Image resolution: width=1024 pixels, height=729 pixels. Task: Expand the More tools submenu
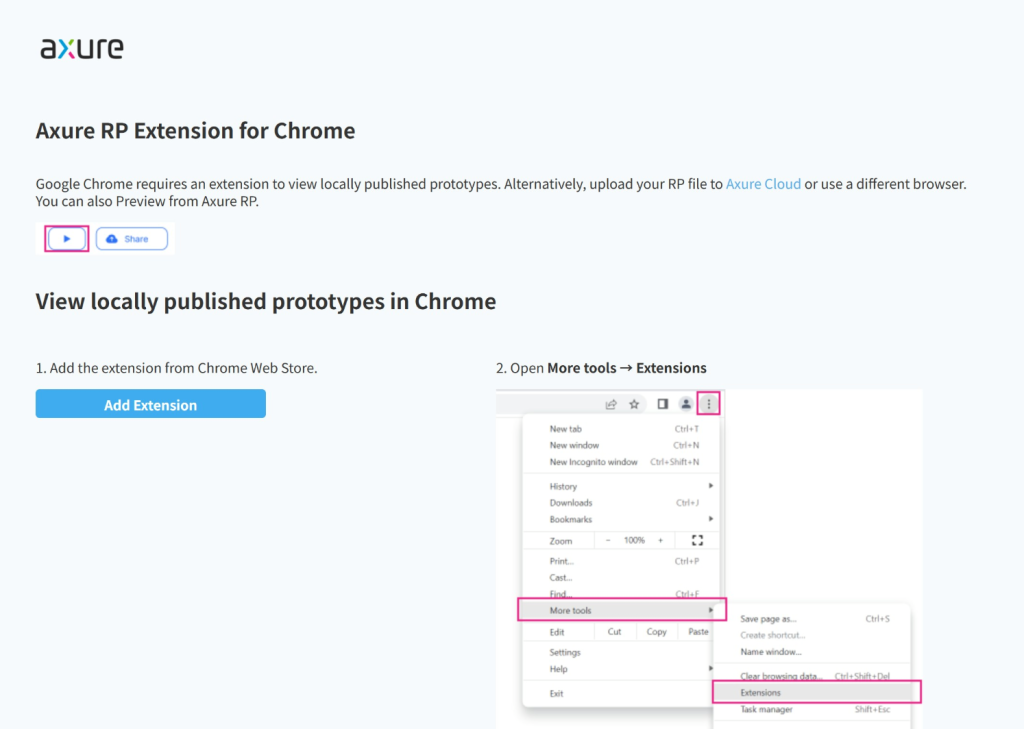[620, 610]
